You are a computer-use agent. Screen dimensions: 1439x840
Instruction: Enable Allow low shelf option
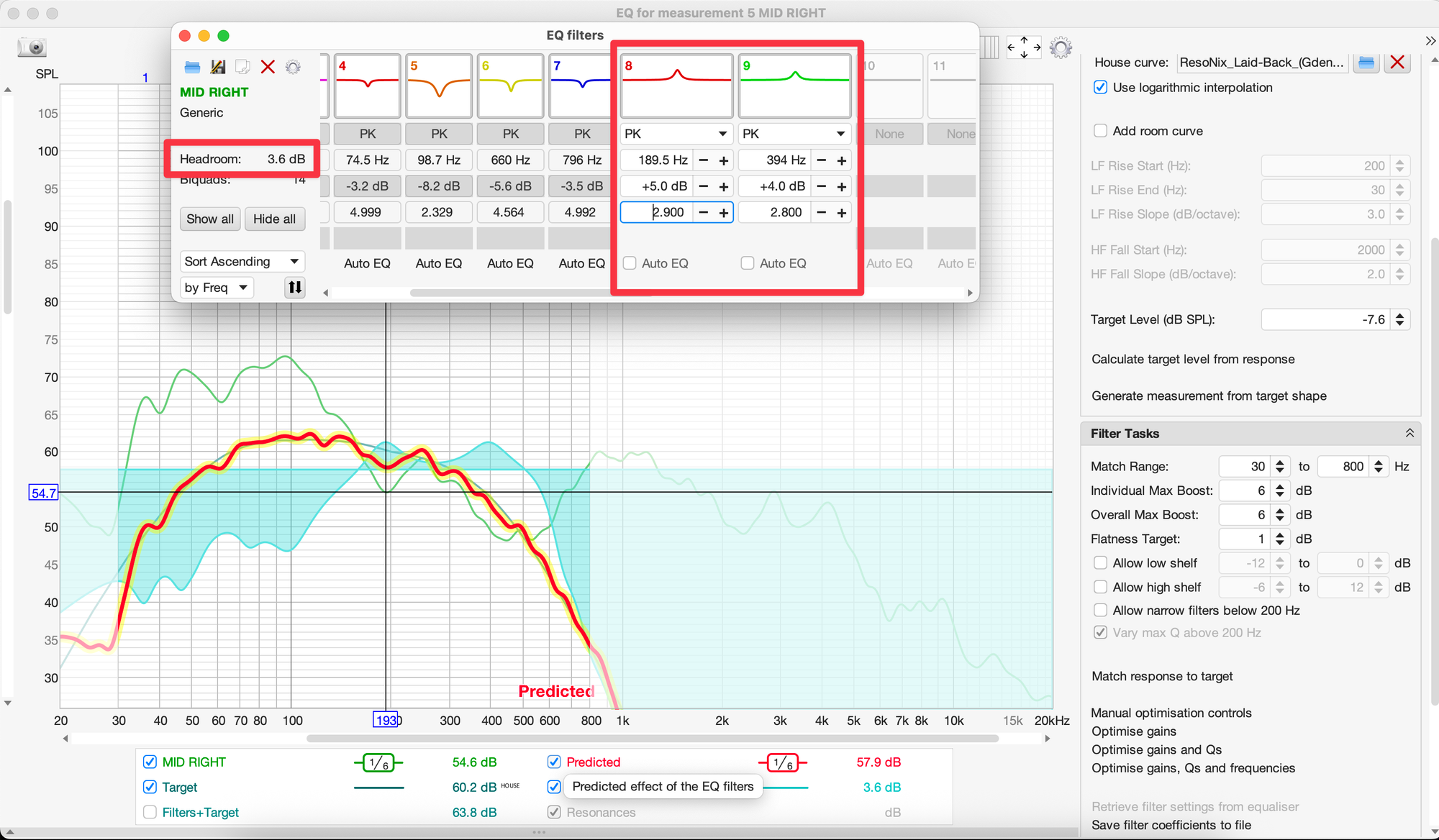[1100, 563]
